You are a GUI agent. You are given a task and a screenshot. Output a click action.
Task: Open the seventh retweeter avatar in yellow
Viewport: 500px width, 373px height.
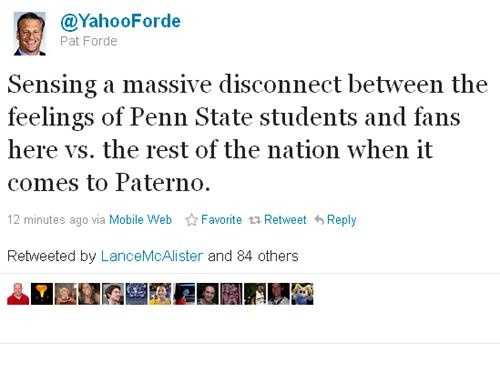tap(160, 294)
